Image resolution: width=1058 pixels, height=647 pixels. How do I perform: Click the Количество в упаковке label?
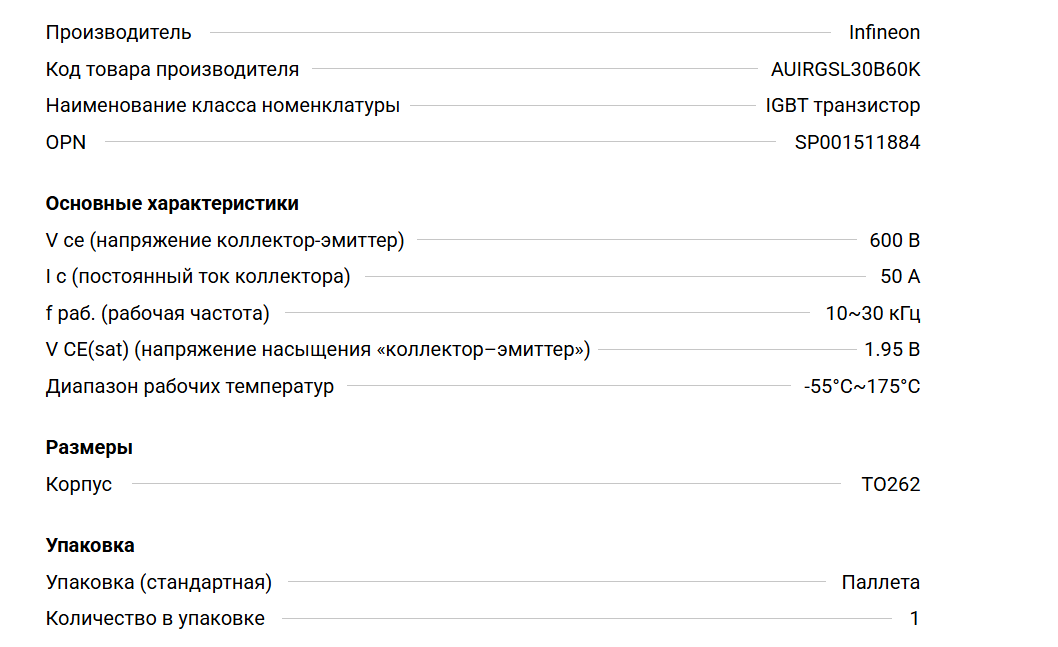click(155, 618)
